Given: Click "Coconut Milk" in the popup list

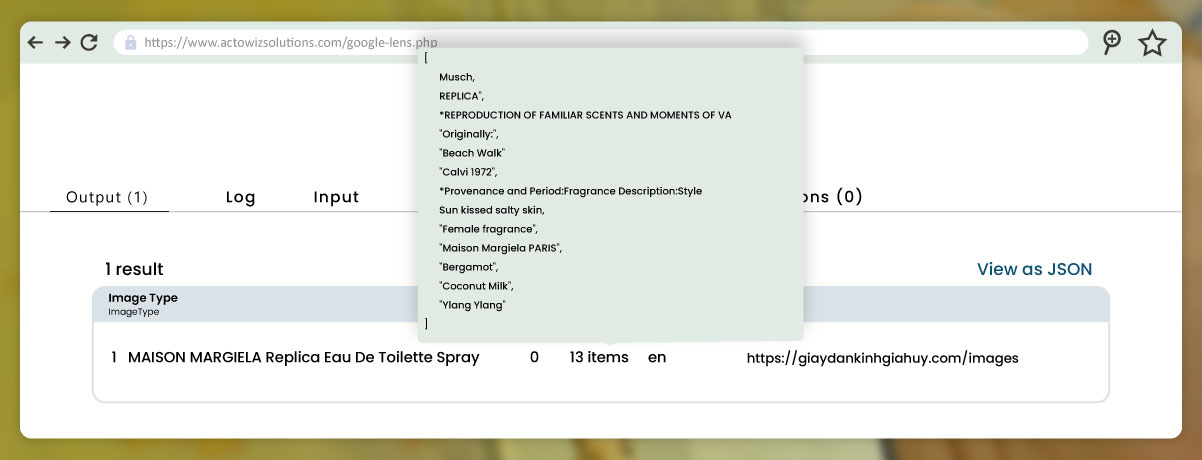Looking at the screenshot, I should [x=477, y=286].
